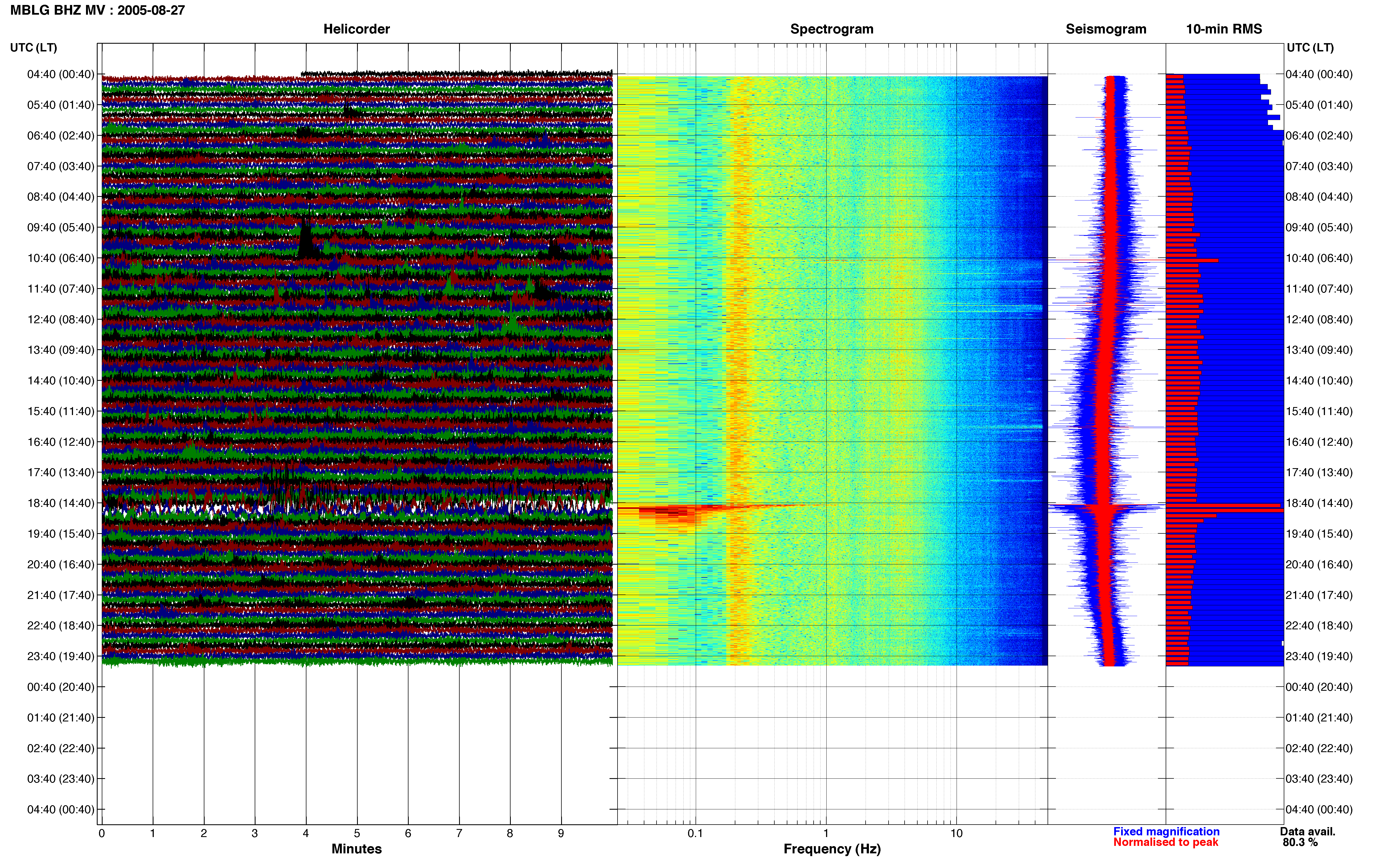Screen dimensions: 1388x868
Task: Click right axis label 10:40 (06:40)
Action: [x=1319, y=258]
